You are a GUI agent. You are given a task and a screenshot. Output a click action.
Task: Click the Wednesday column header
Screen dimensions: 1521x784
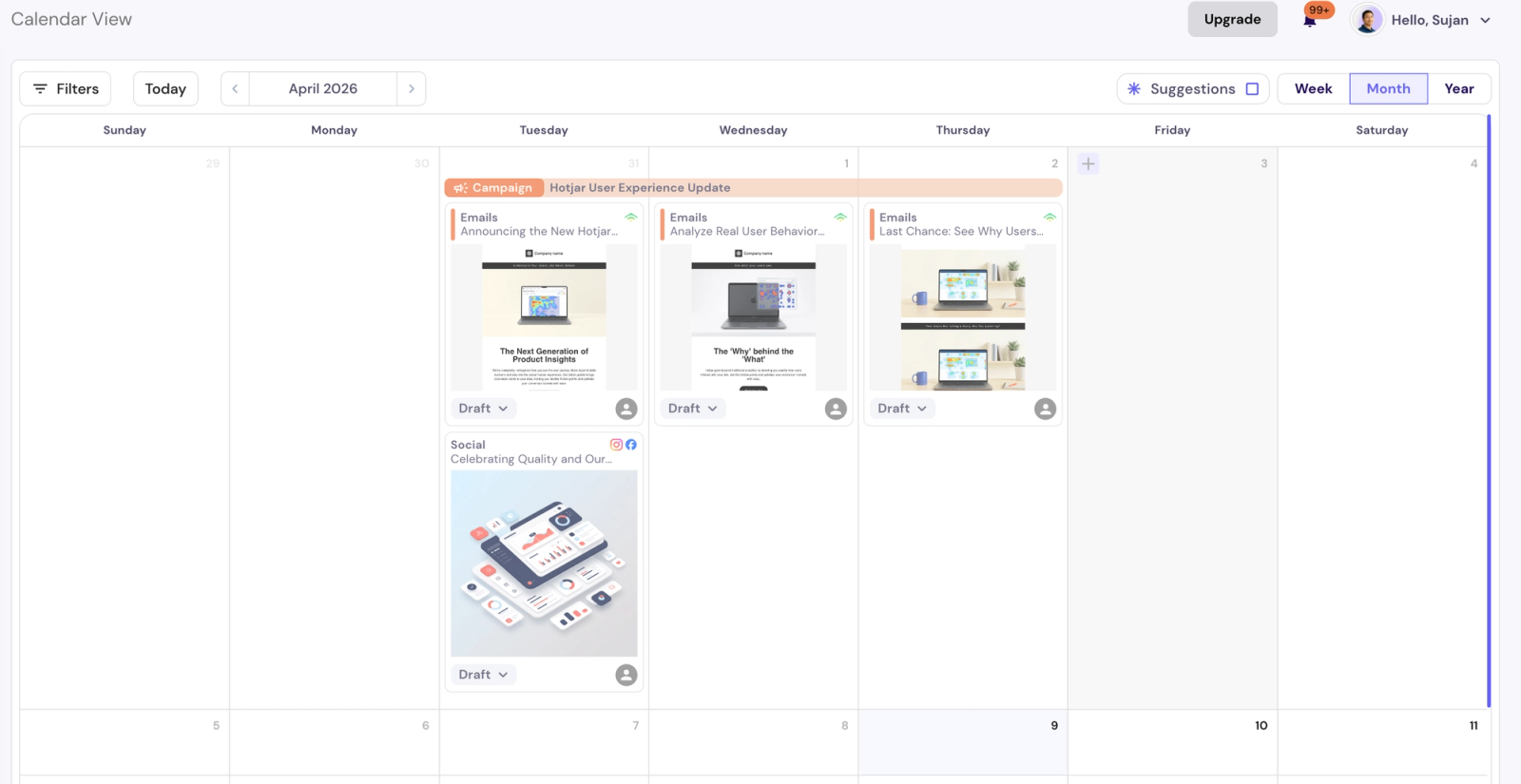(753, 130)
